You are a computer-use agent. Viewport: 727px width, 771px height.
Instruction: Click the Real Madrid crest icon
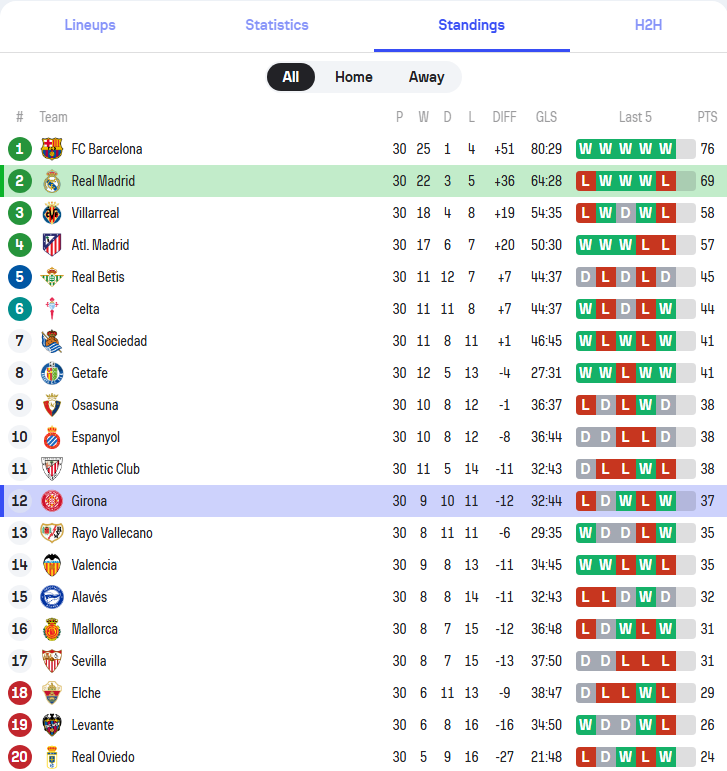tap(52, 181)
